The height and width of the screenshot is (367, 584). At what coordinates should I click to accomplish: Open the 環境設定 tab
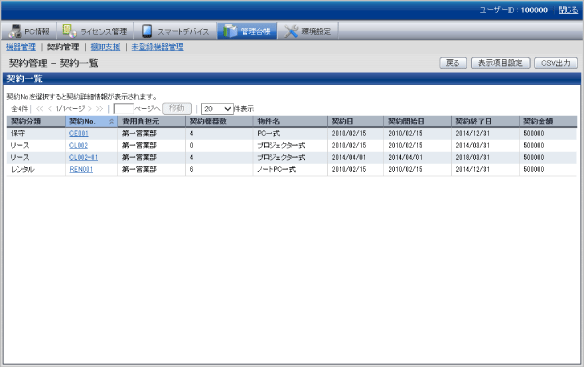point(308,31)
